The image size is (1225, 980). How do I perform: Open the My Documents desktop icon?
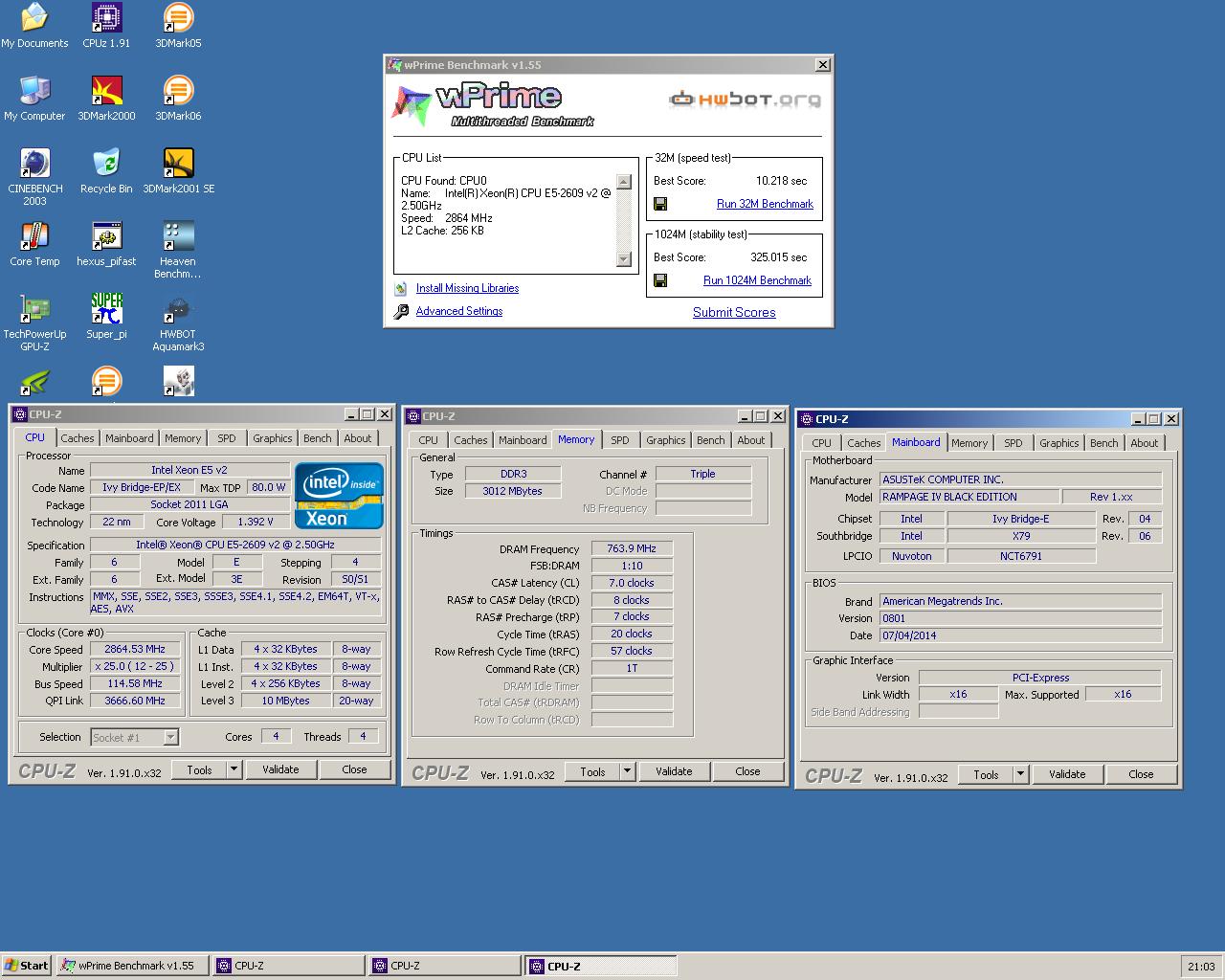click(34, 26)
